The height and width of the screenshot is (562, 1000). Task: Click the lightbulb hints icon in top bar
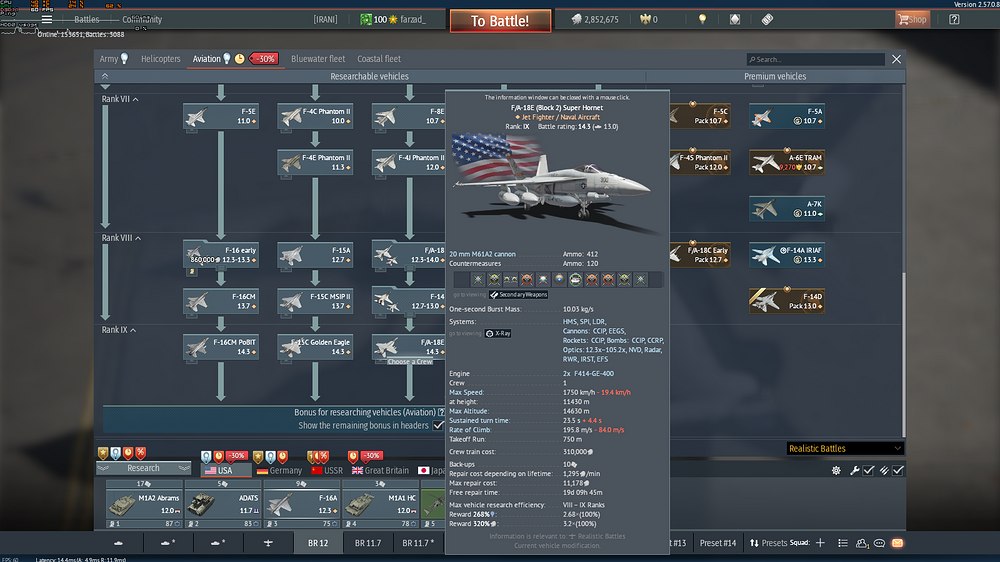pos(702,19)
